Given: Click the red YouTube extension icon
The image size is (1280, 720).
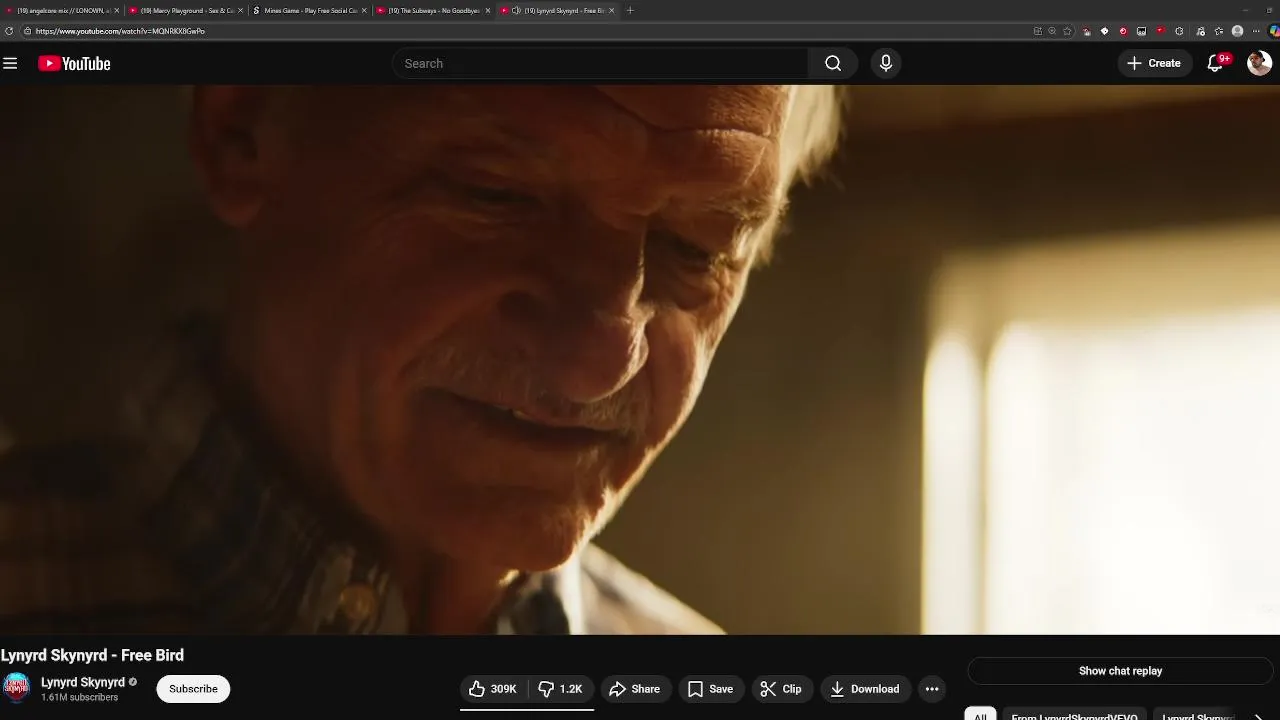Looking at the screenshot, I should [x=1160, y=31].
